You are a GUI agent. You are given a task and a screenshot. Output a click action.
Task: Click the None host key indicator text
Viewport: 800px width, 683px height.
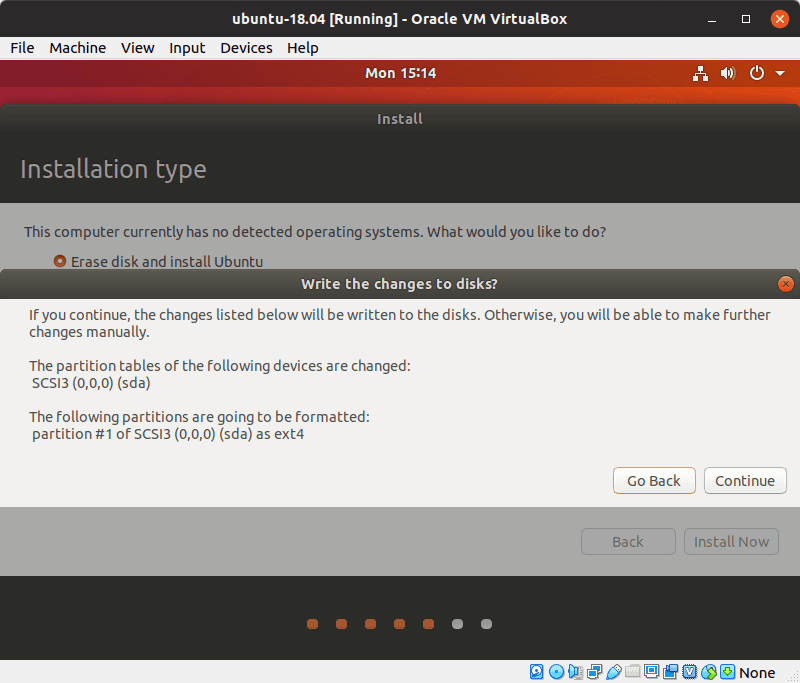(x=757, y=673)
